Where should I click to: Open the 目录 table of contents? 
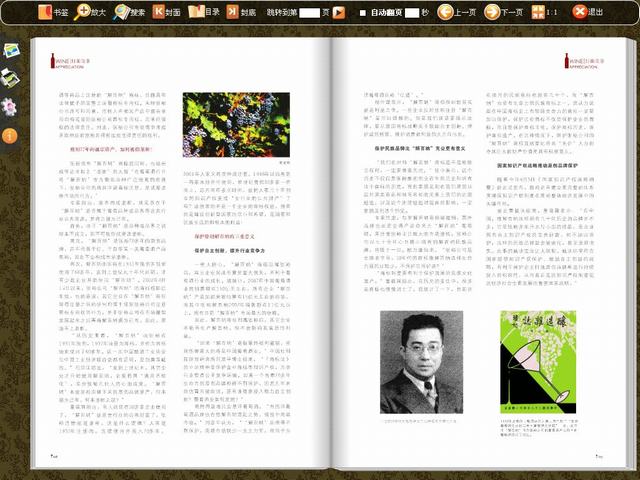click(x=204, y=12)
